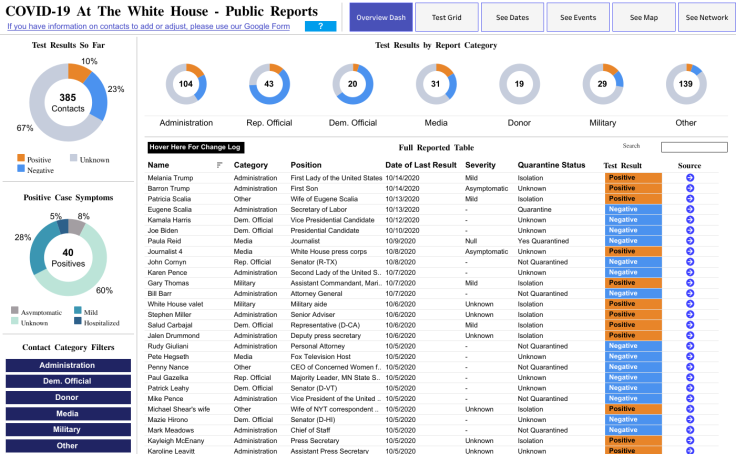Click the Hover Here For Change Log button
The height and width of the screenshot is (454, 736).
195,147
